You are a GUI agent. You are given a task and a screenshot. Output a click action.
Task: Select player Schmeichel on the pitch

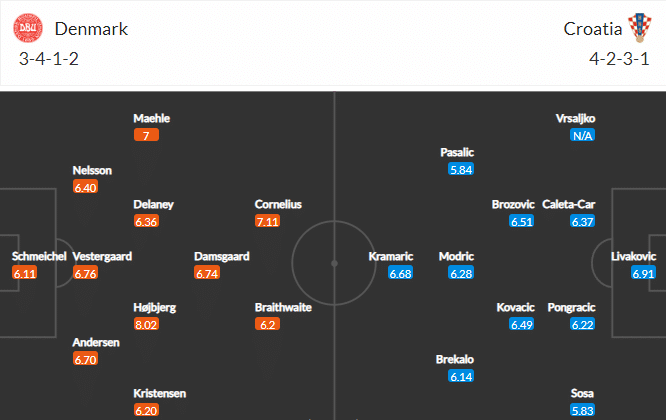(x=40, y=256)
